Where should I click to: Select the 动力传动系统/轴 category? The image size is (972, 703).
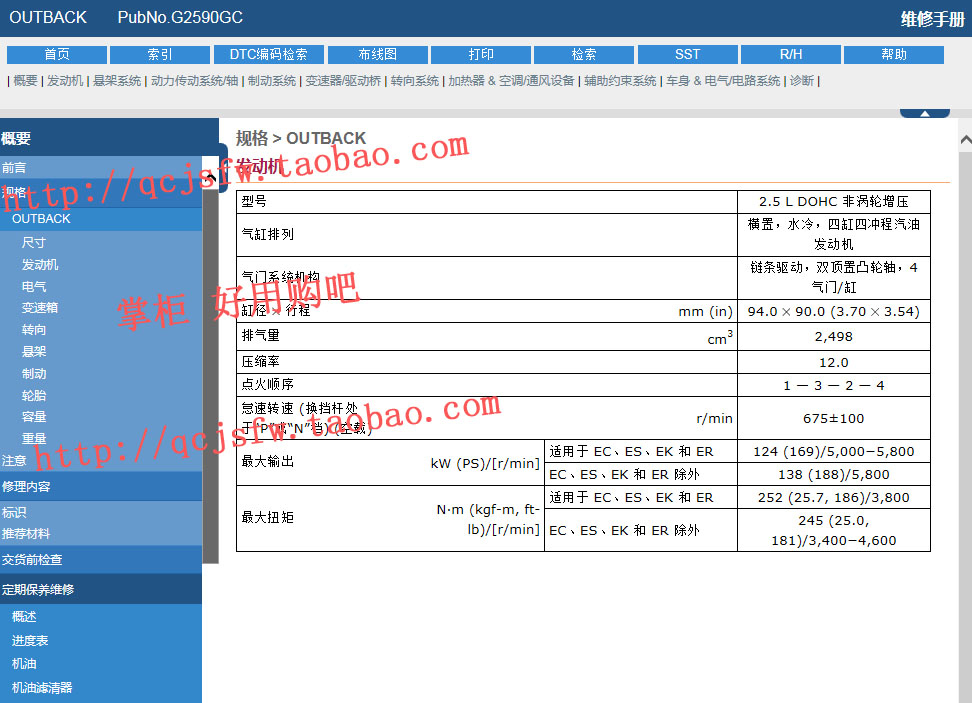pos(195,81)
